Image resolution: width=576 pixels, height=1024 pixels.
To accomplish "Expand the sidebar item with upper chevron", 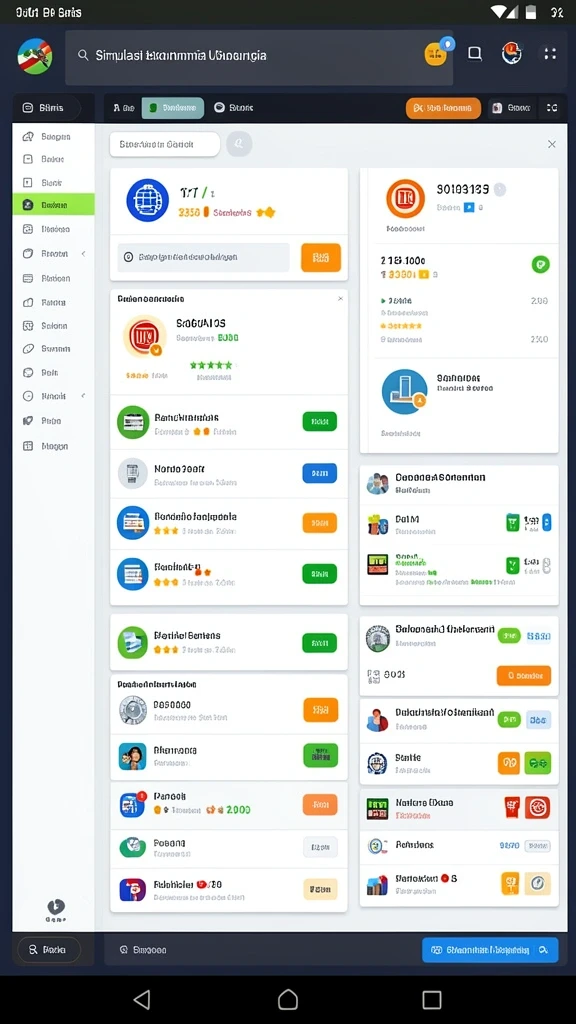I will point(54,253).
